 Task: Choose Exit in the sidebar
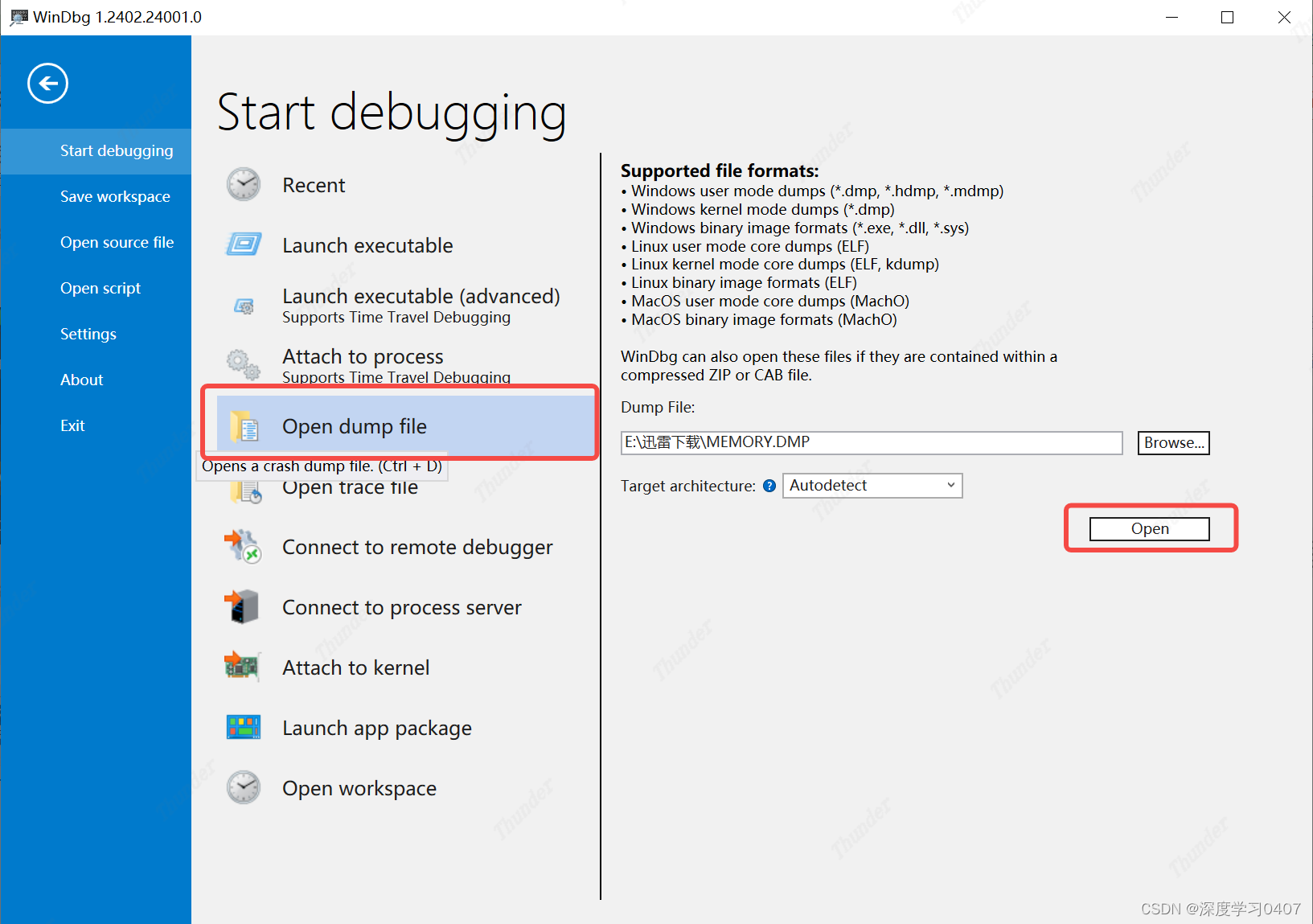[72, 425]
